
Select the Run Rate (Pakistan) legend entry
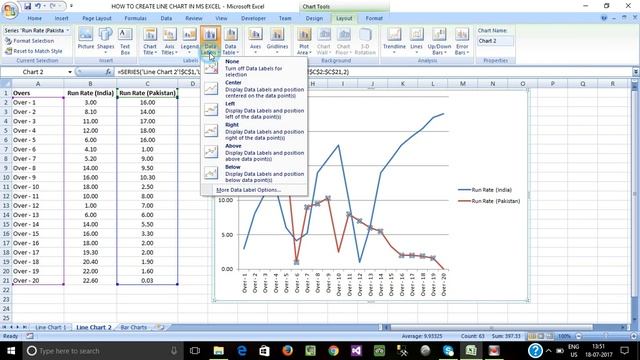click(489, 201)
